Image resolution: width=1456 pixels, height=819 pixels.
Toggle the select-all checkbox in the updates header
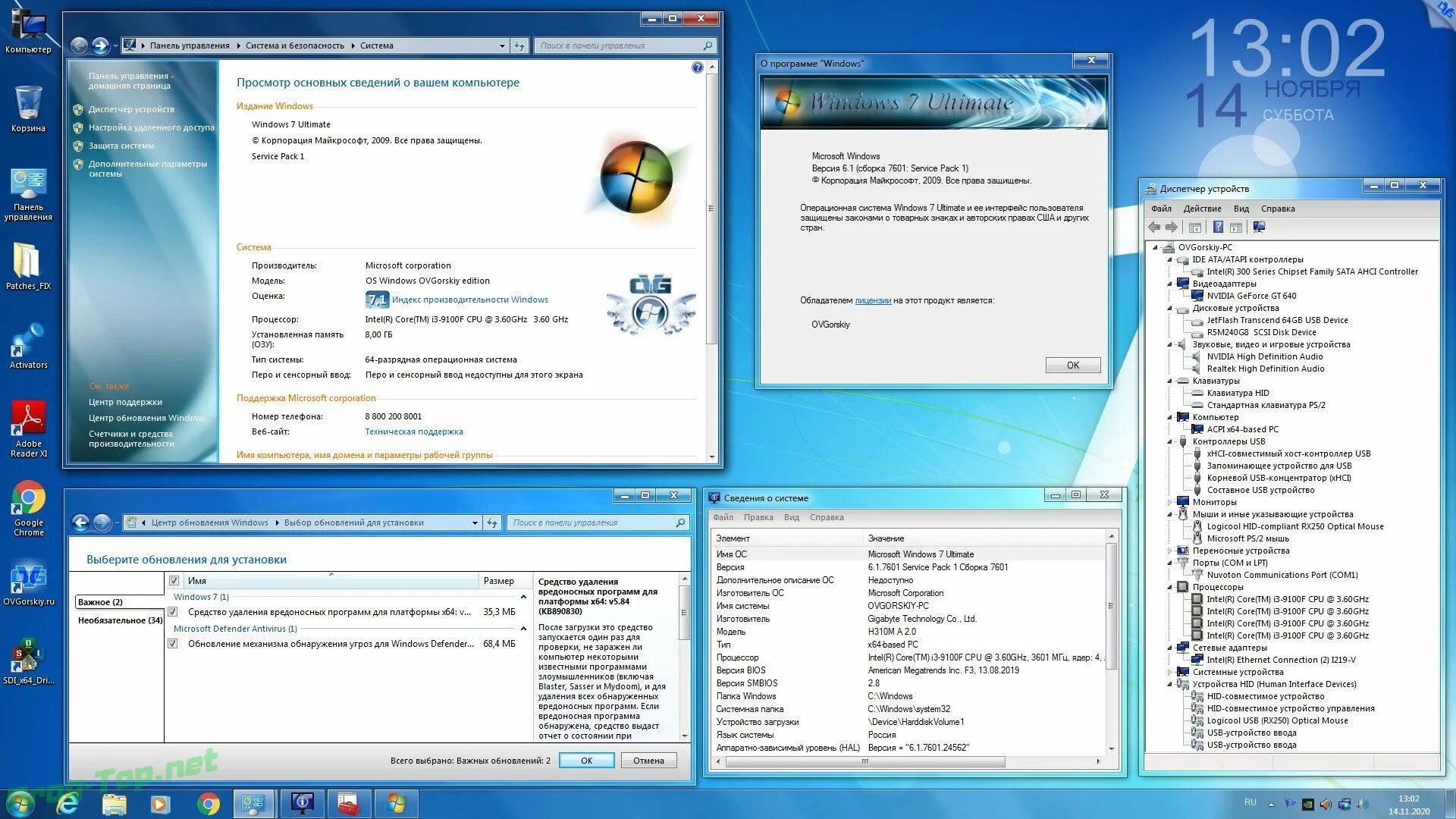[x=174, y=581]
